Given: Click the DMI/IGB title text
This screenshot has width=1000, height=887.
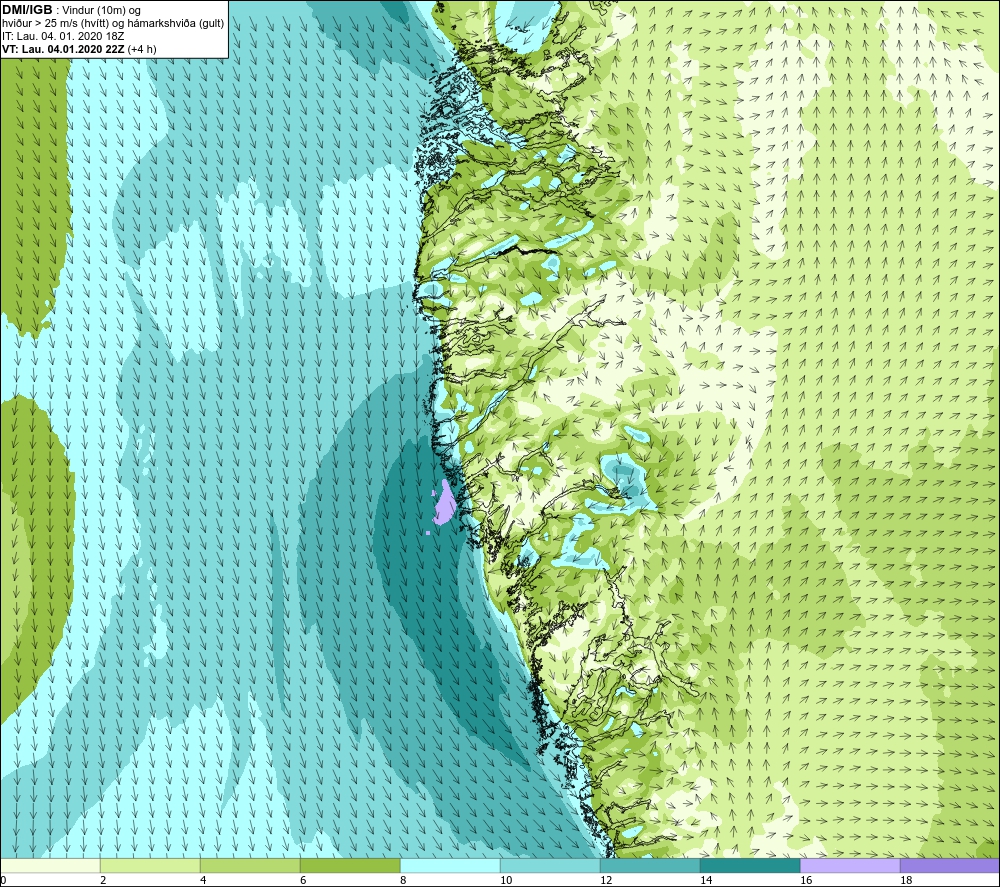Looking at the screenshot, I should click(27, 10).
